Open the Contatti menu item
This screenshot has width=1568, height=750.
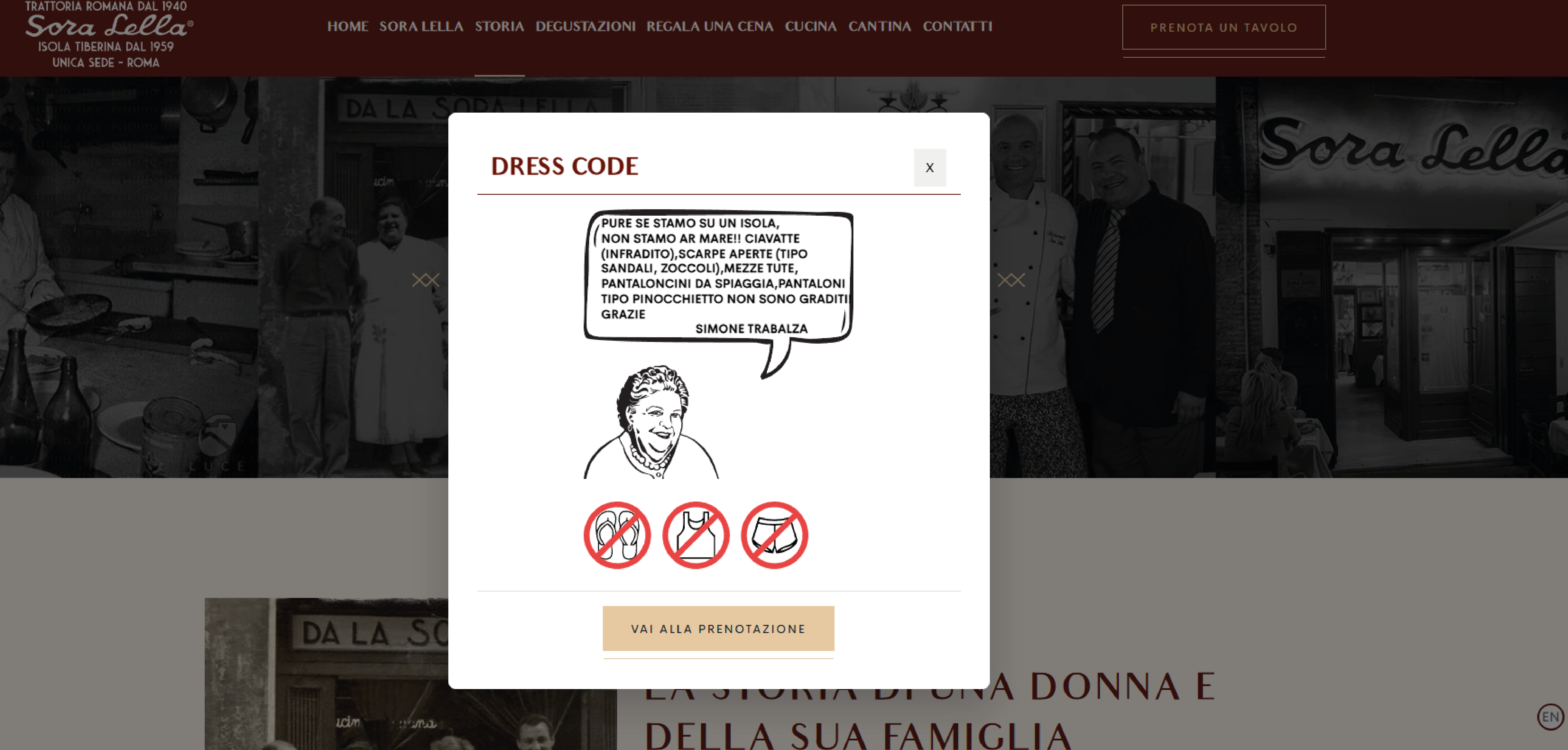point(957,26)
